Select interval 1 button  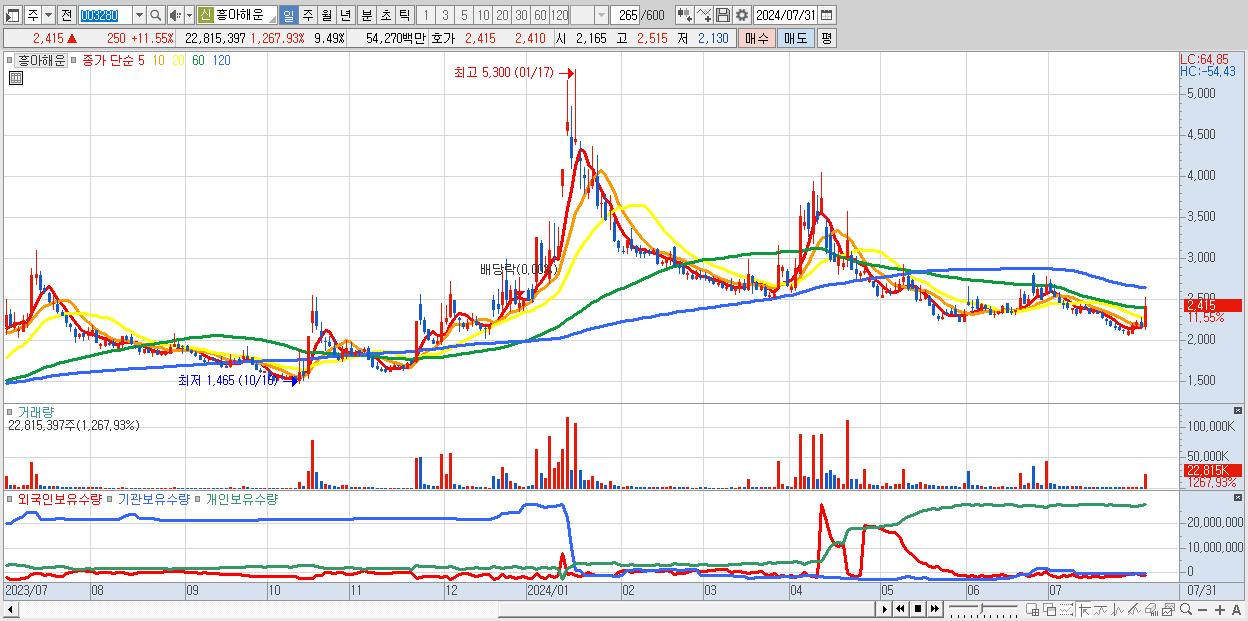(426, 15)
